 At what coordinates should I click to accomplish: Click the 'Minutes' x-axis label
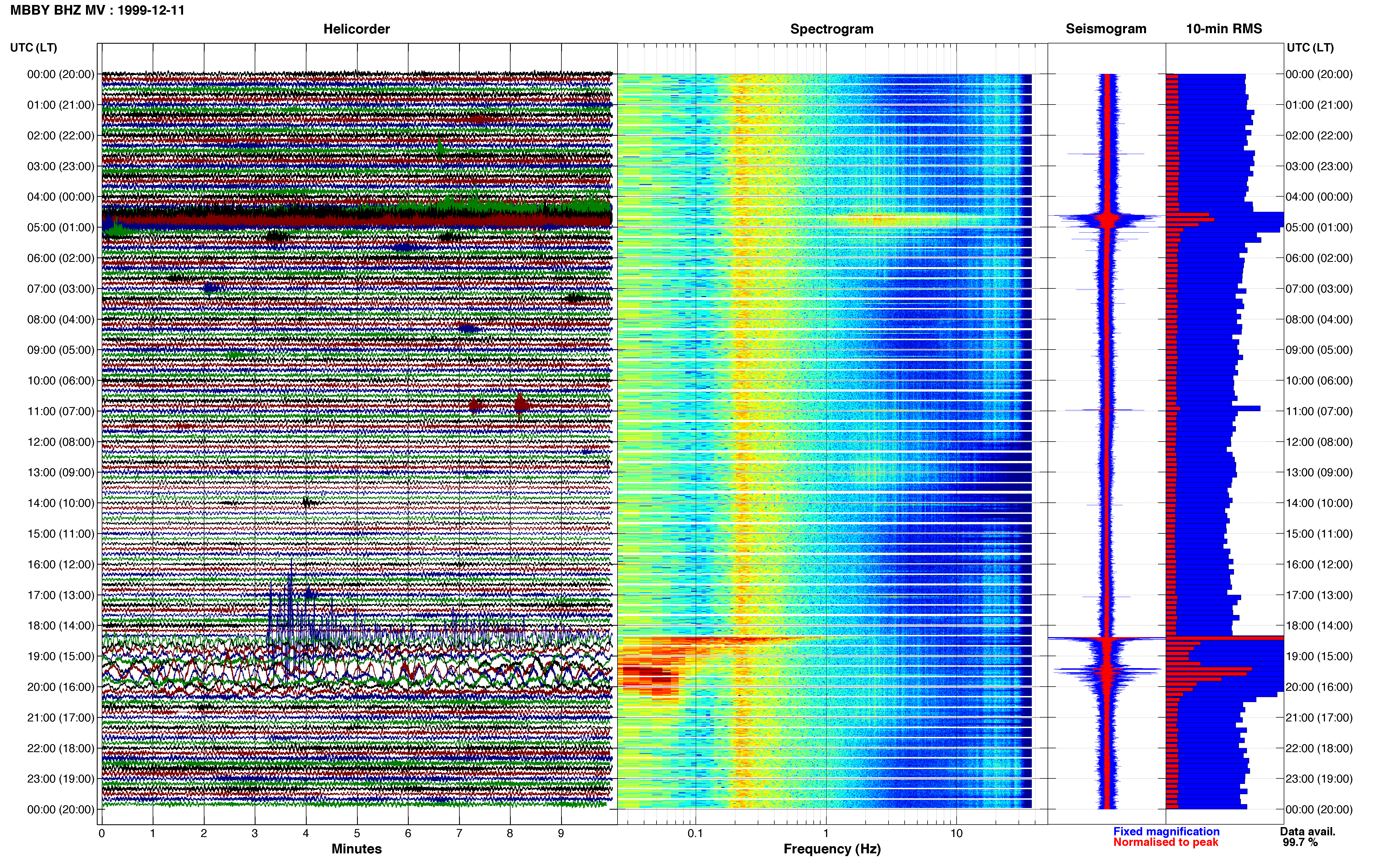[356, 848]
